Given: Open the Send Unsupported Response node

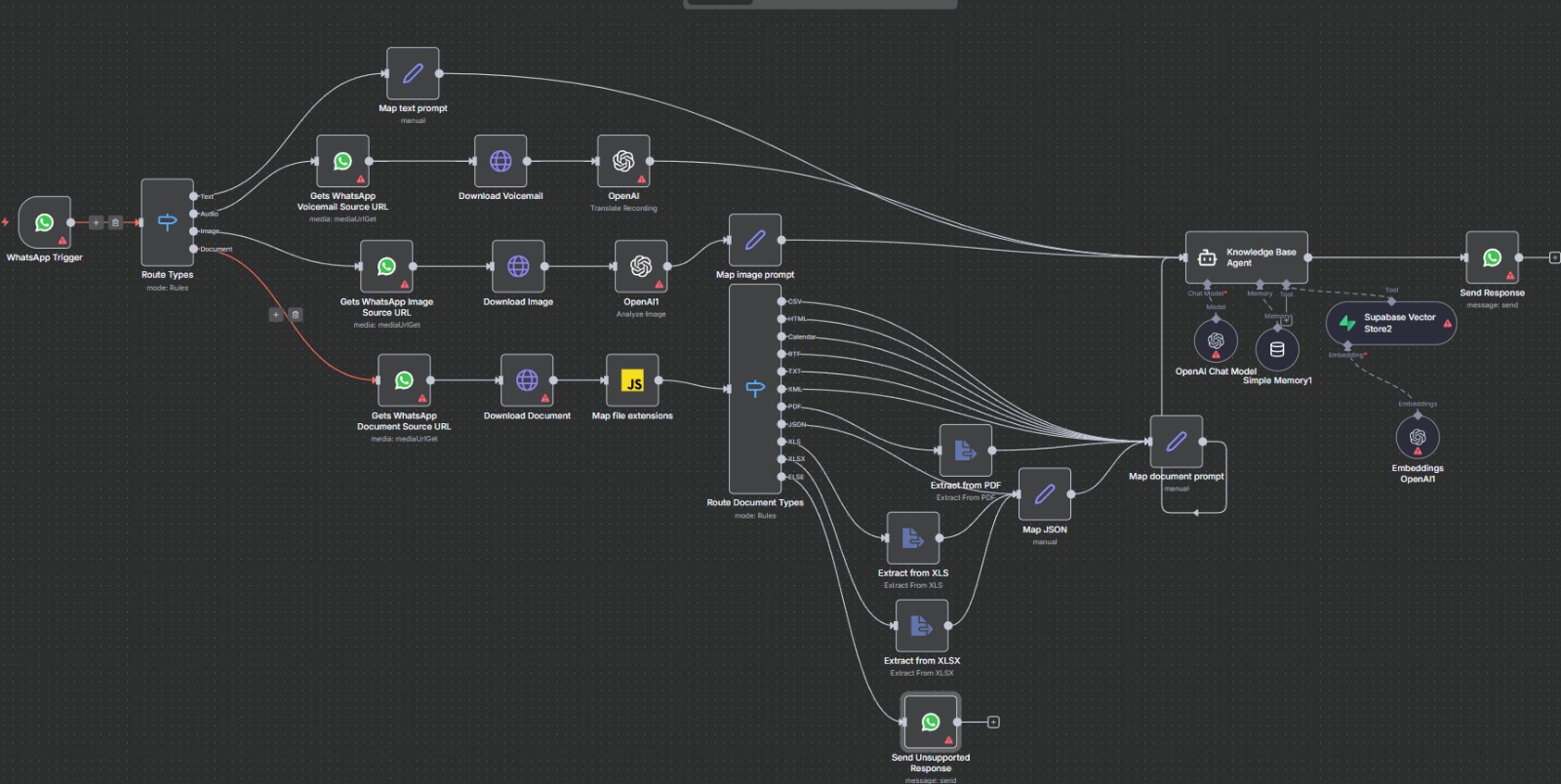Looking at the screenshot, I should pos(931,723).
